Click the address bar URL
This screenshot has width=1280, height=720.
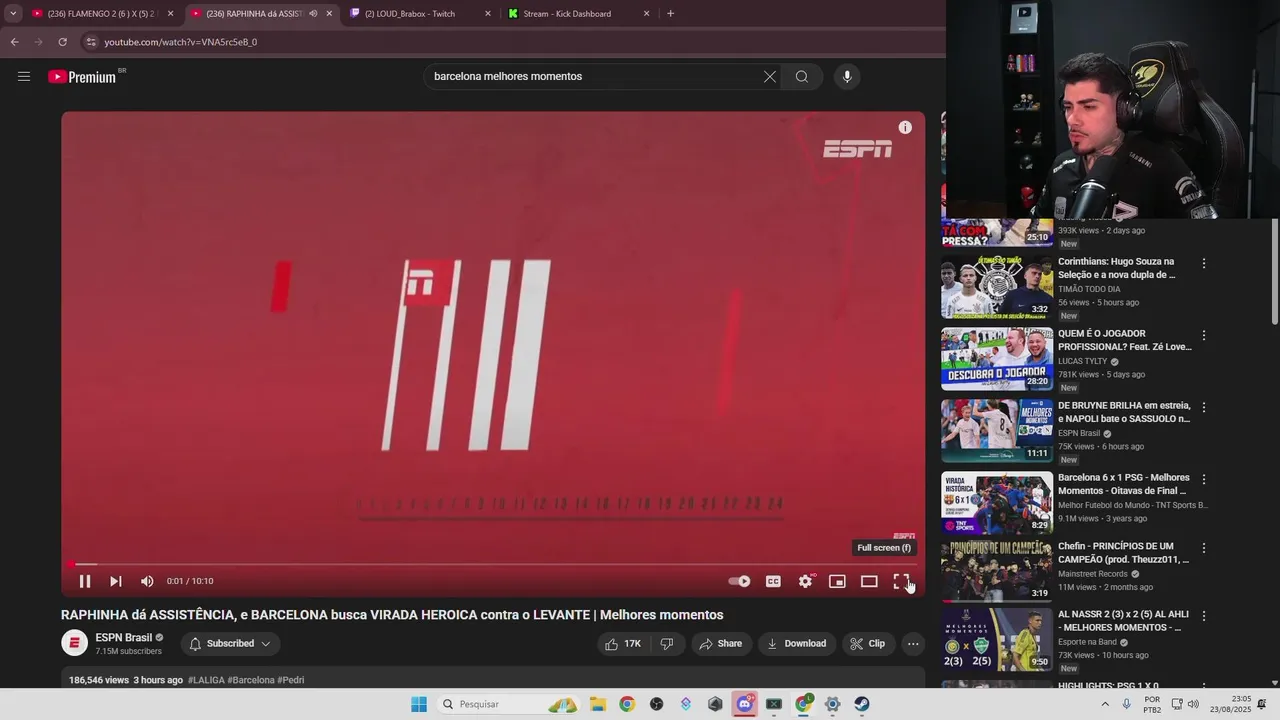(x=180, y=42)
